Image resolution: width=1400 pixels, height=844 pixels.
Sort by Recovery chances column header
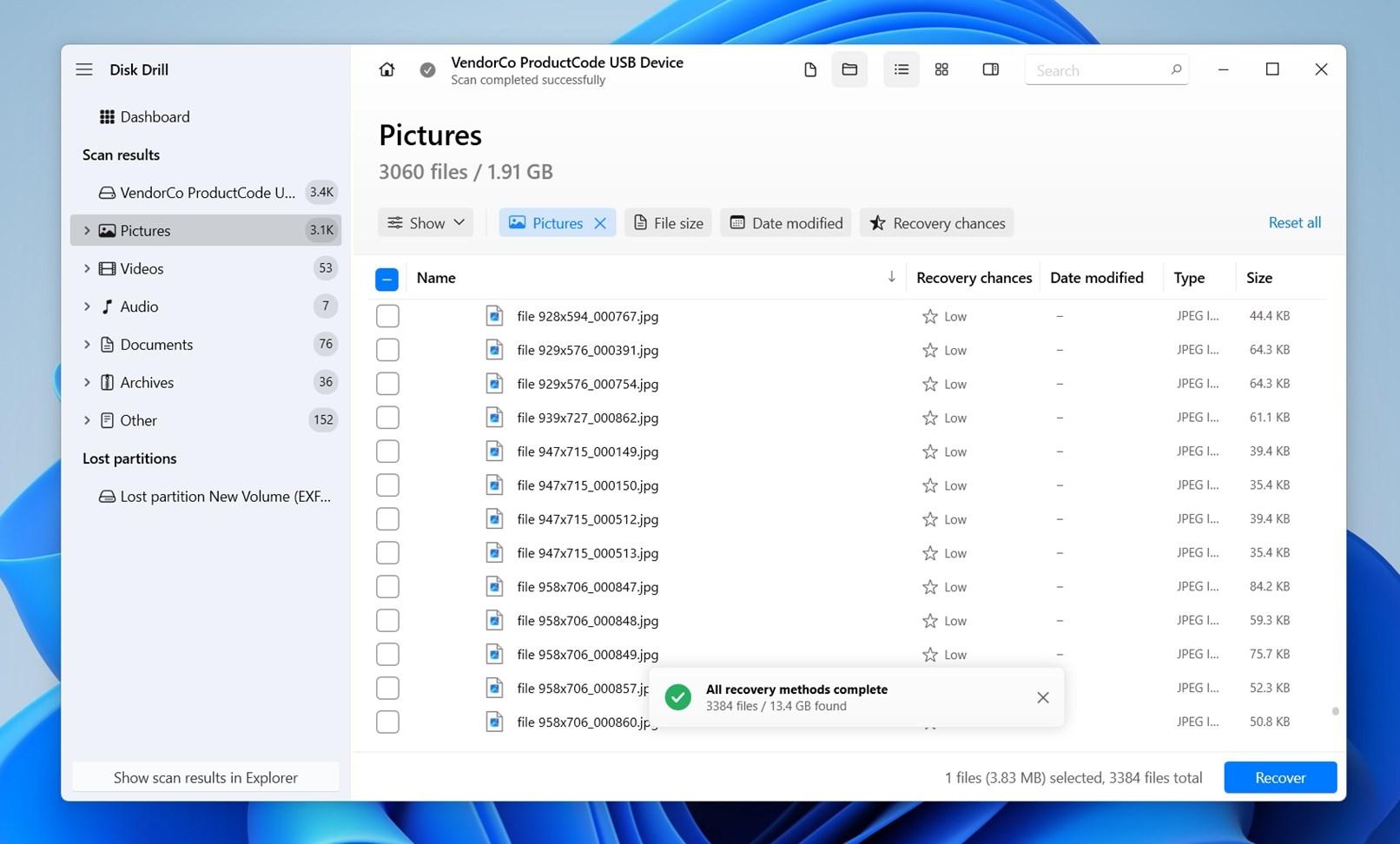[974, 278]
